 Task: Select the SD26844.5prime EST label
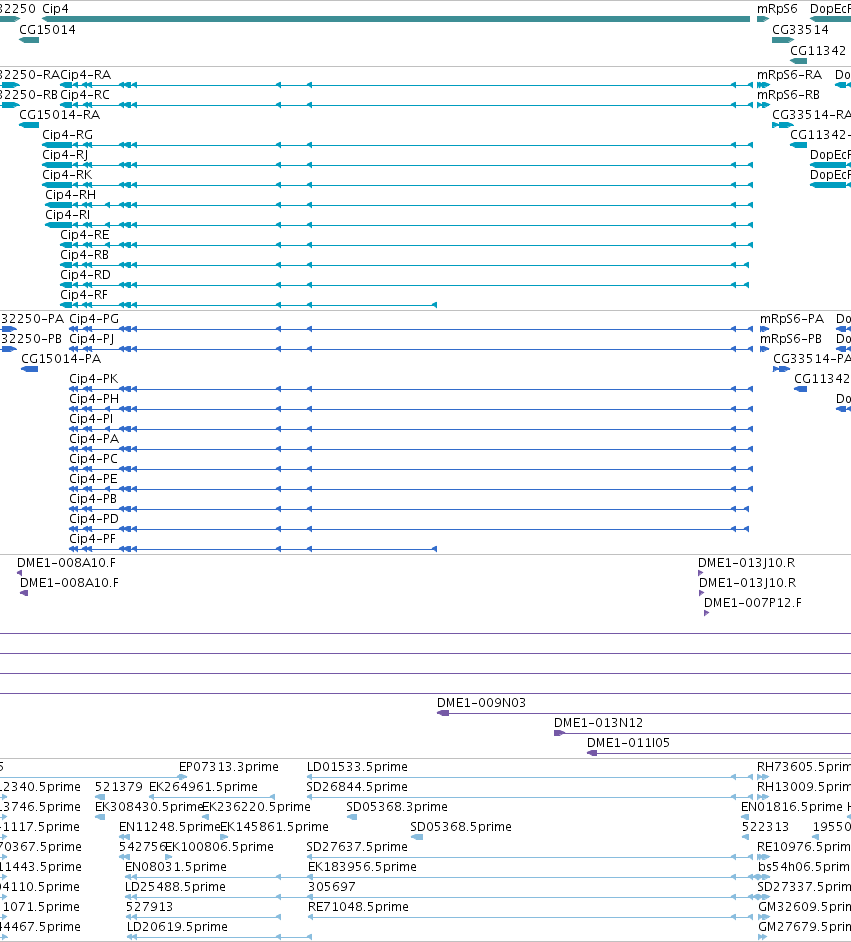pyautogui.click(x=357, y=787)
